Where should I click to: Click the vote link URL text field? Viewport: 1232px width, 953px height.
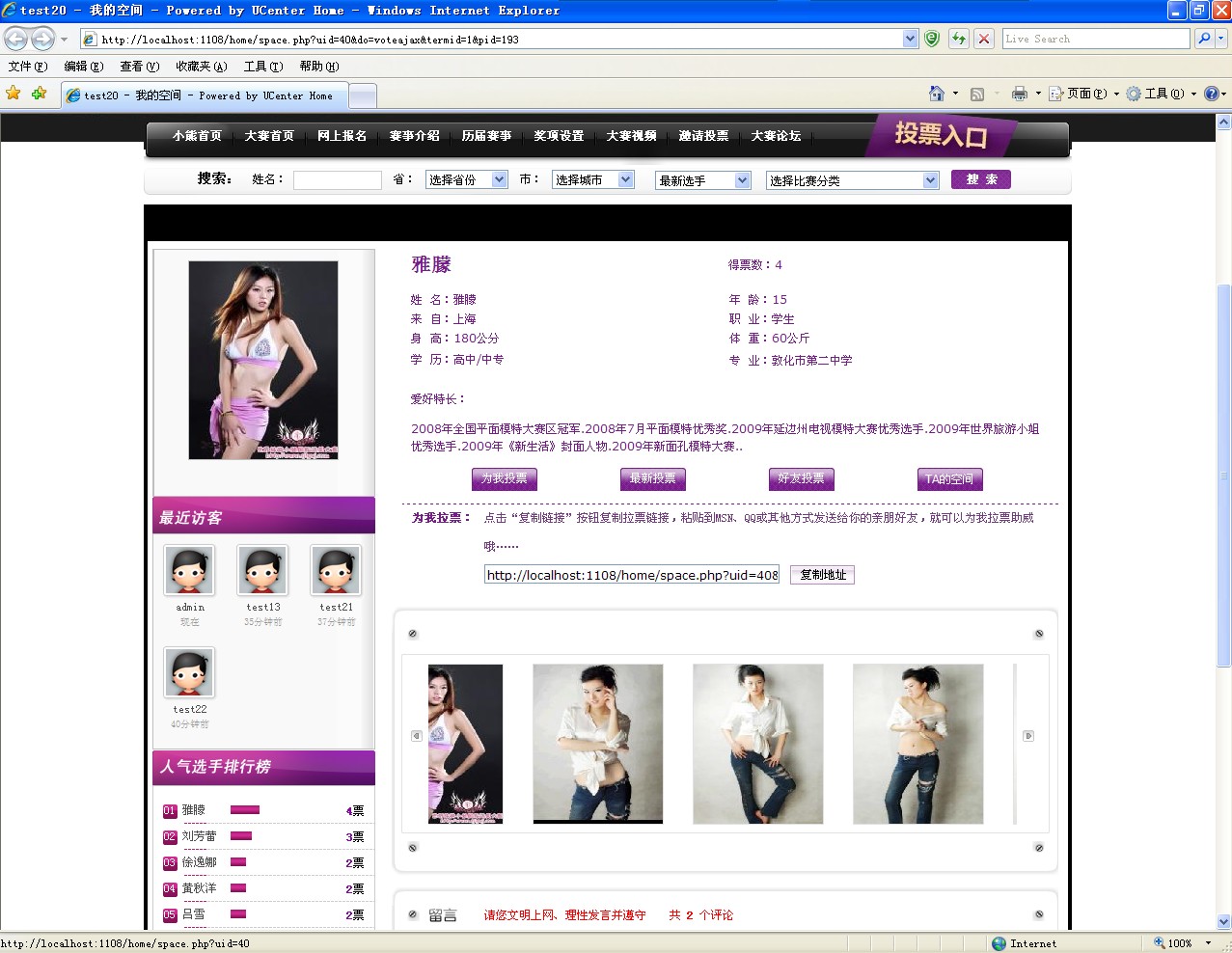[x=632, y=575]
